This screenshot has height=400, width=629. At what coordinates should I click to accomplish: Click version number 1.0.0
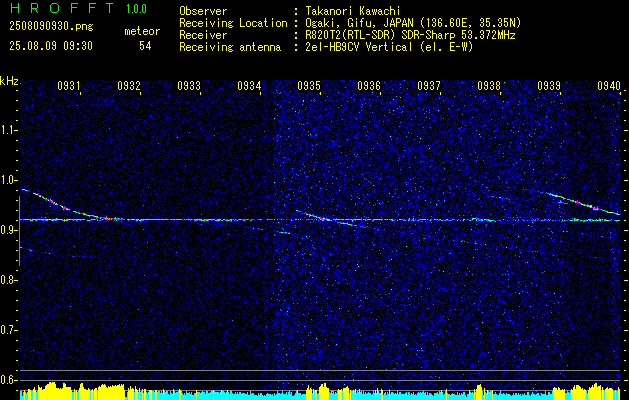pyautogui.click(x=136, y=9)
